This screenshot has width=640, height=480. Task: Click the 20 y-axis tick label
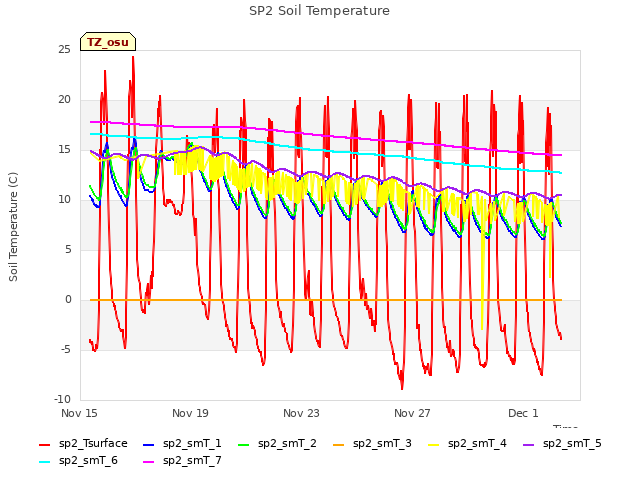coord(64,100)
